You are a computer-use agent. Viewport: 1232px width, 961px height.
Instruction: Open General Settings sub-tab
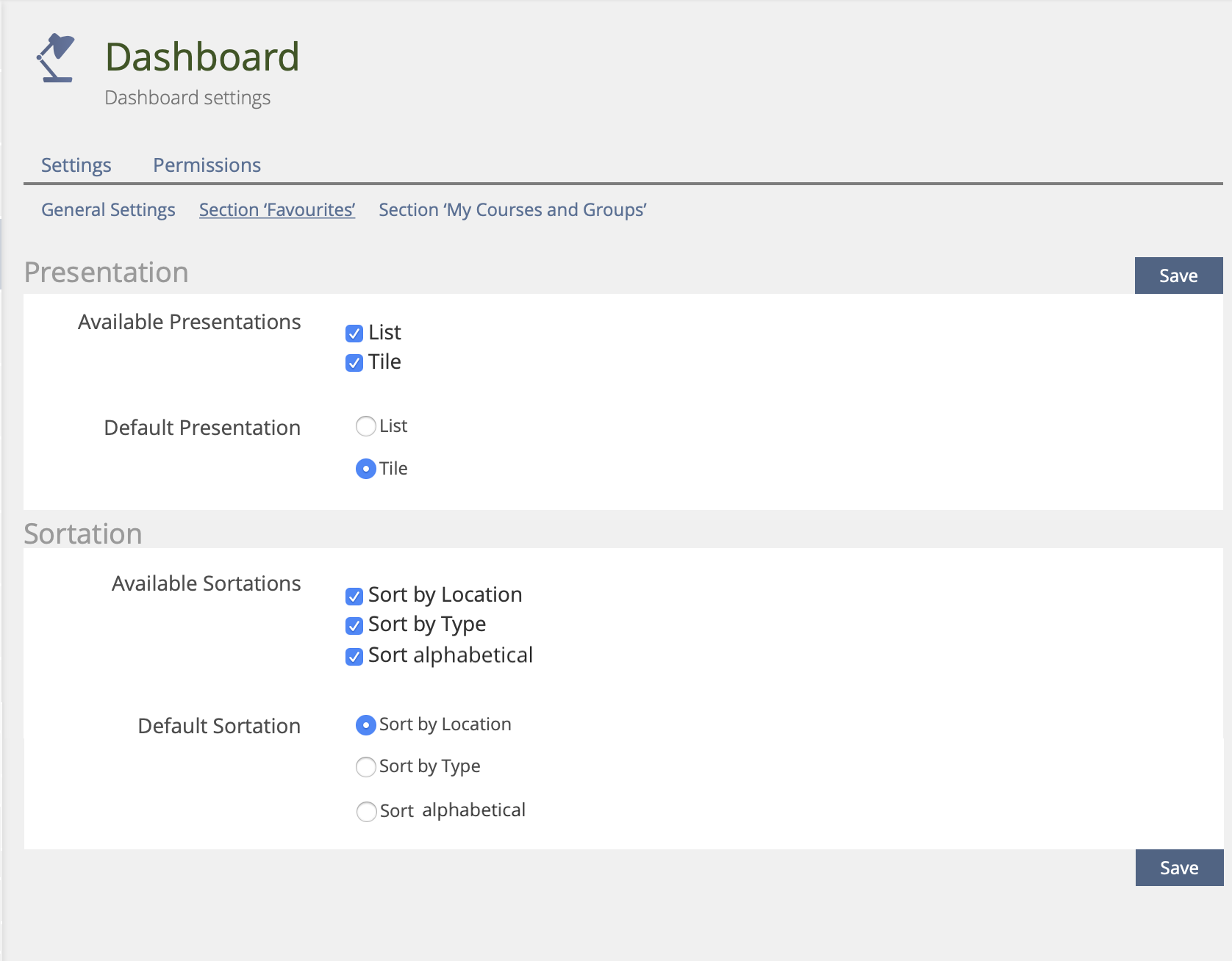pyautogui.click(x=108, y=210)
